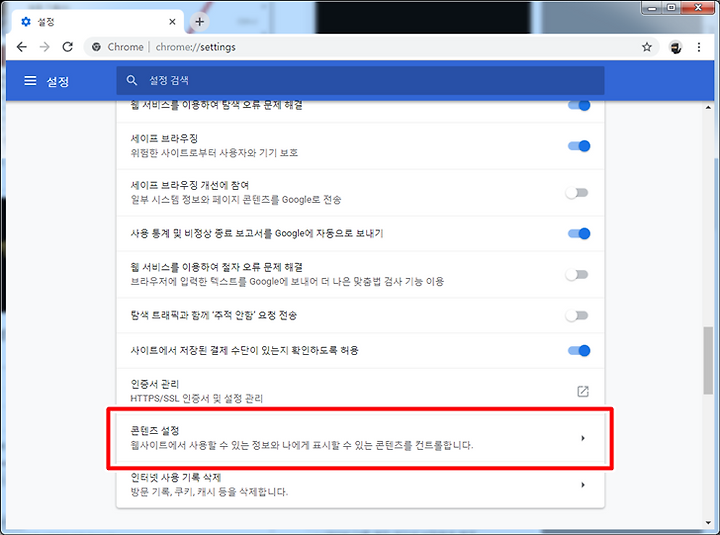Click the 인터넷 사용 기록 삭제 title

(x=176, y=478)
